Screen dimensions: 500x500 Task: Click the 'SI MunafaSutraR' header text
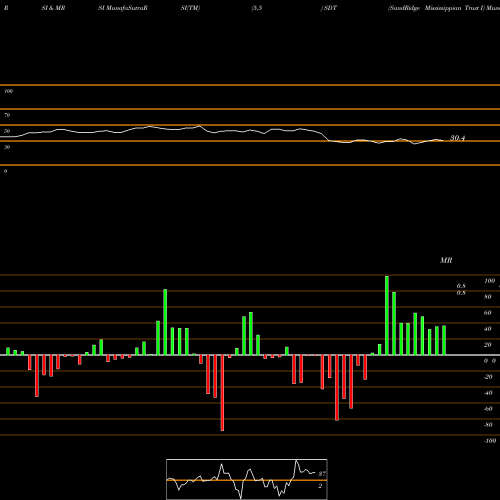[123, 8]
